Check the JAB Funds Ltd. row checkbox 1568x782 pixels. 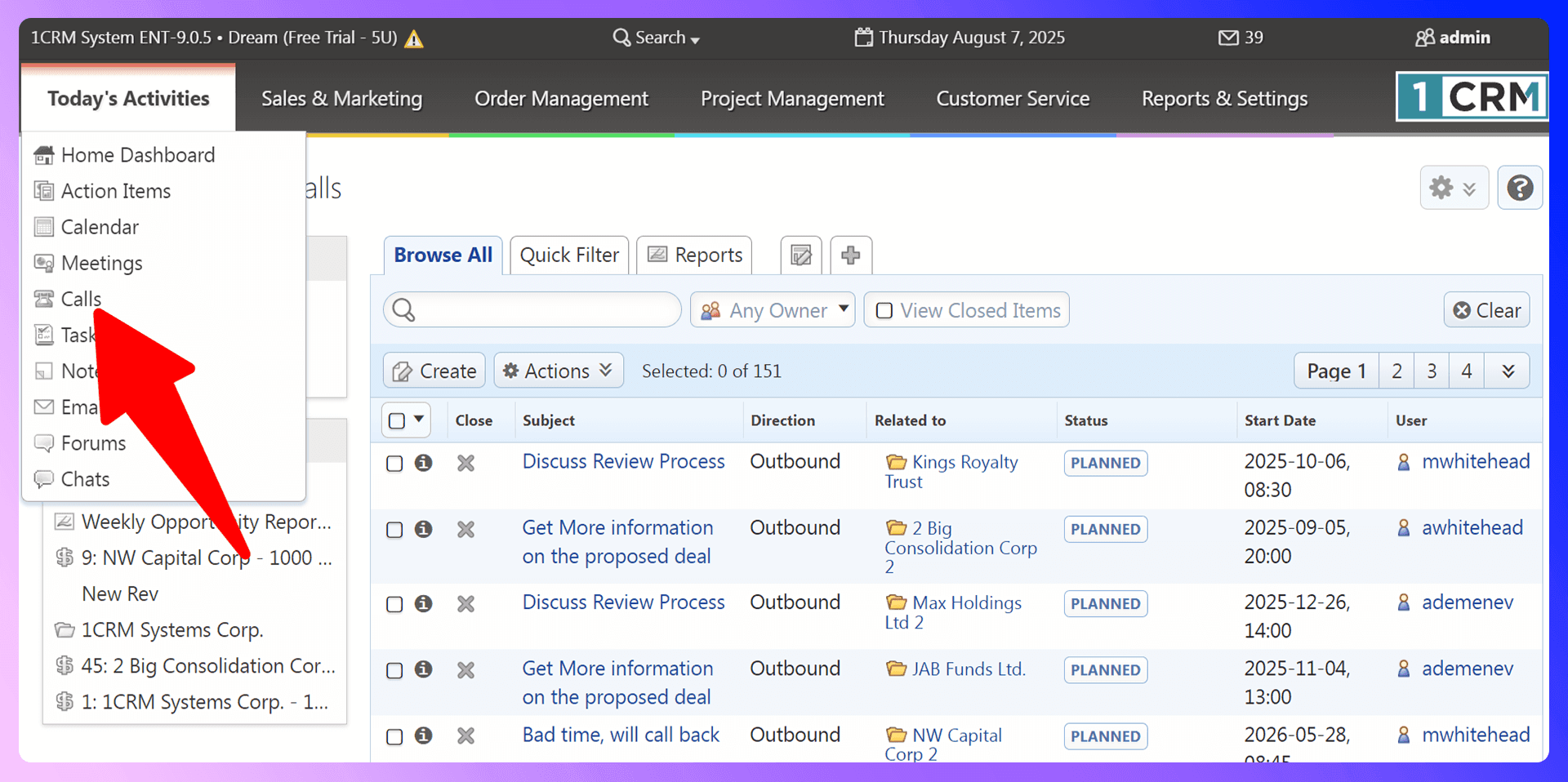(x=394, y=670)
